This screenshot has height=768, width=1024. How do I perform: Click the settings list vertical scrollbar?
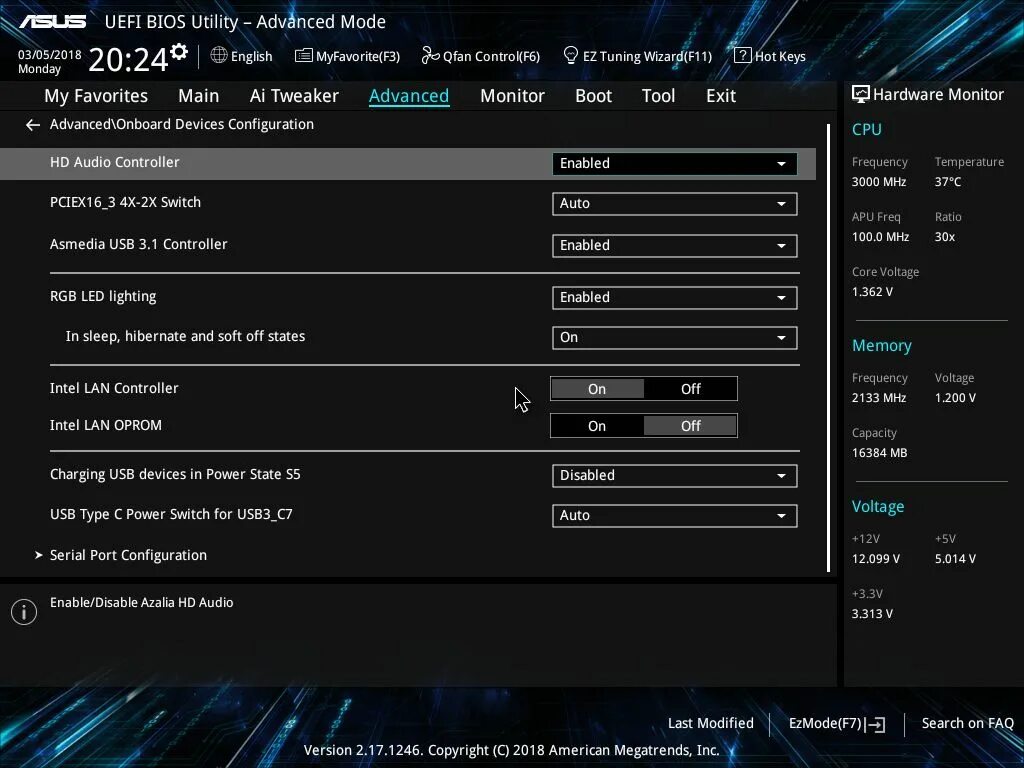(829, 348)
